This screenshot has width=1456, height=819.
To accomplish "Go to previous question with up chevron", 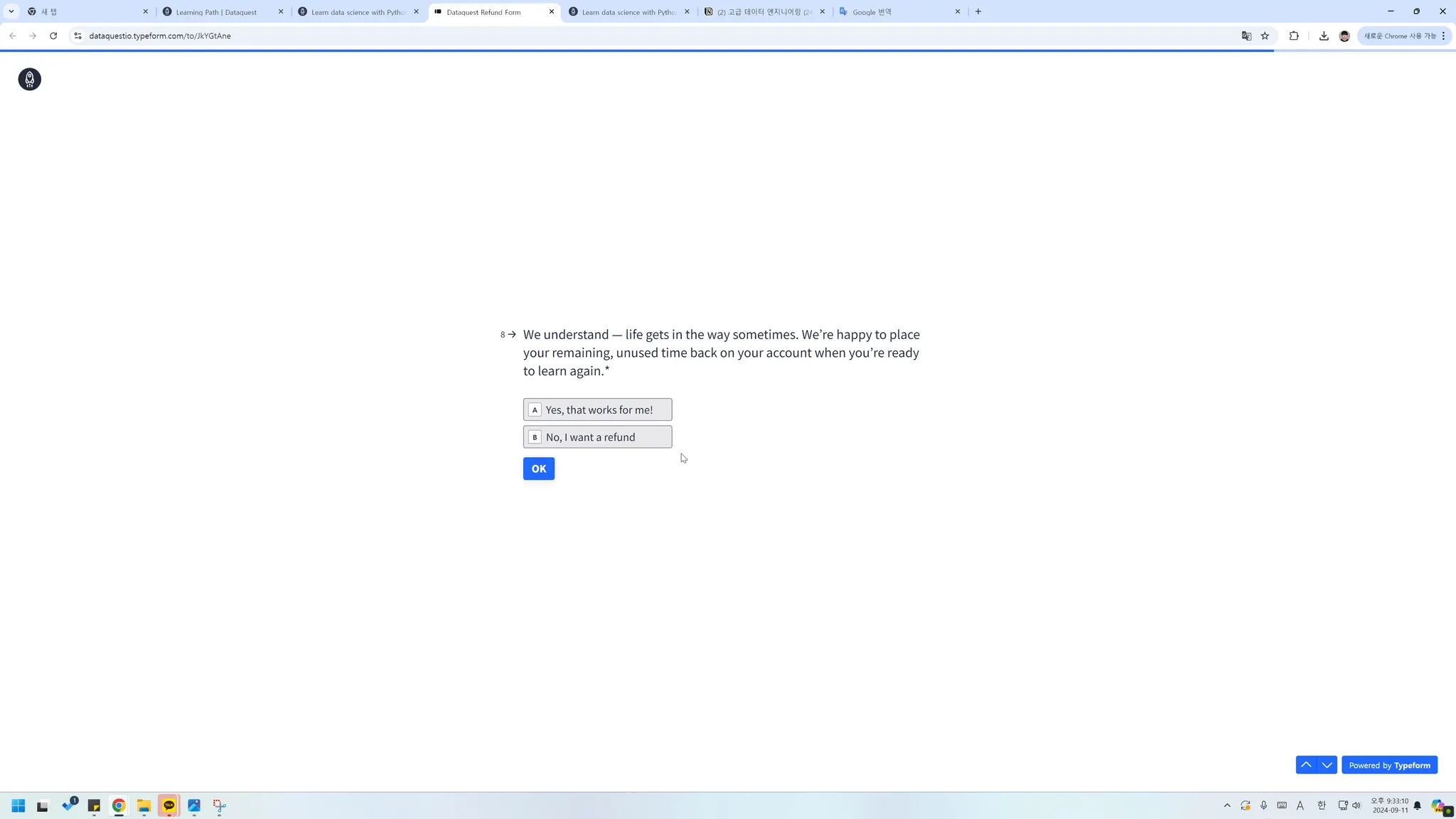I will [x=1306, y=765].
